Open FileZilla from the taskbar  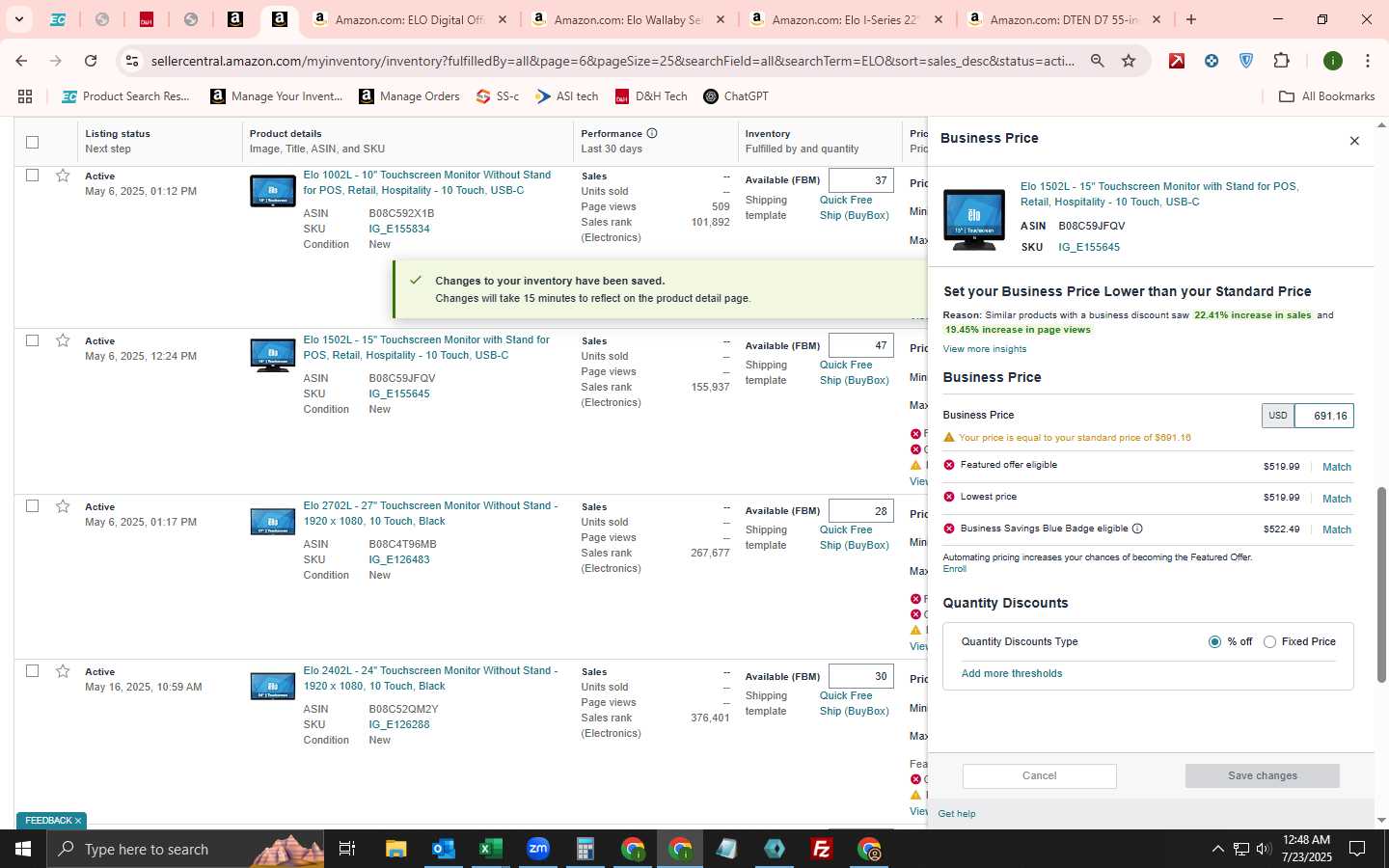[x=821, y=849]
